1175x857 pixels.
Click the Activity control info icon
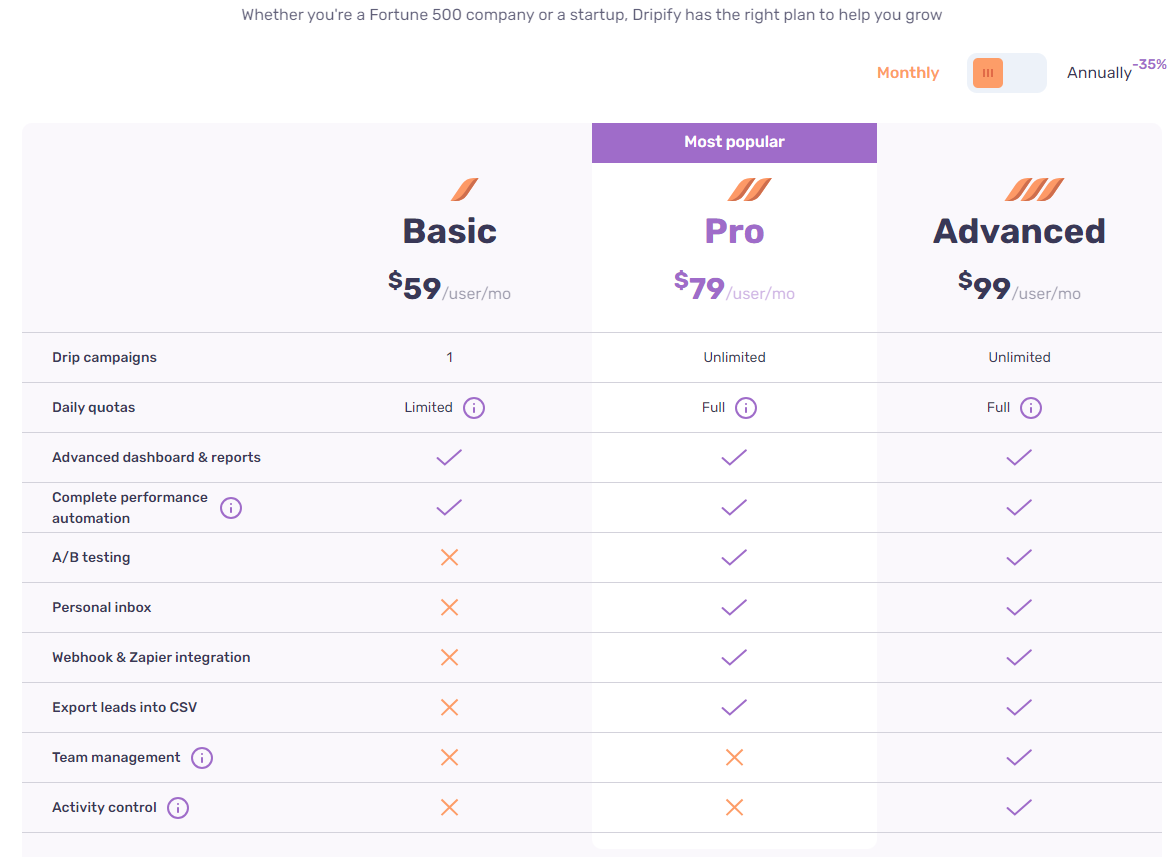point(178,807)
